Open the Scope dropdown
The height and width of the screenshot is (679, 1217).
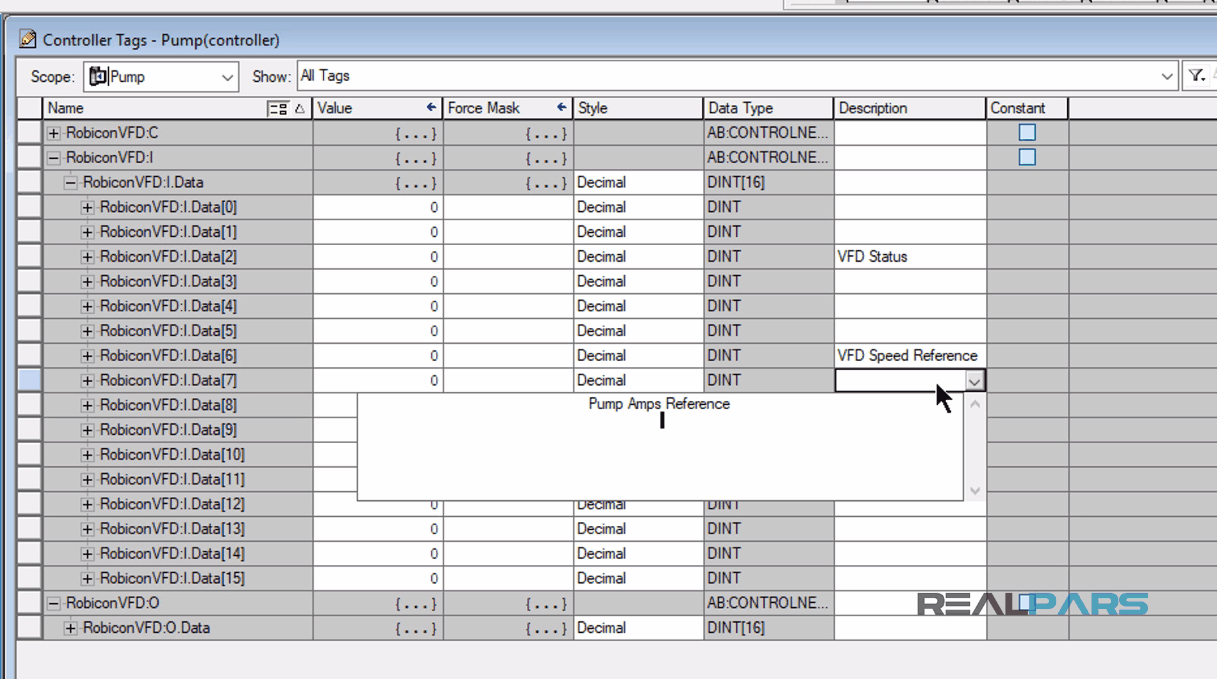point(226,76)
